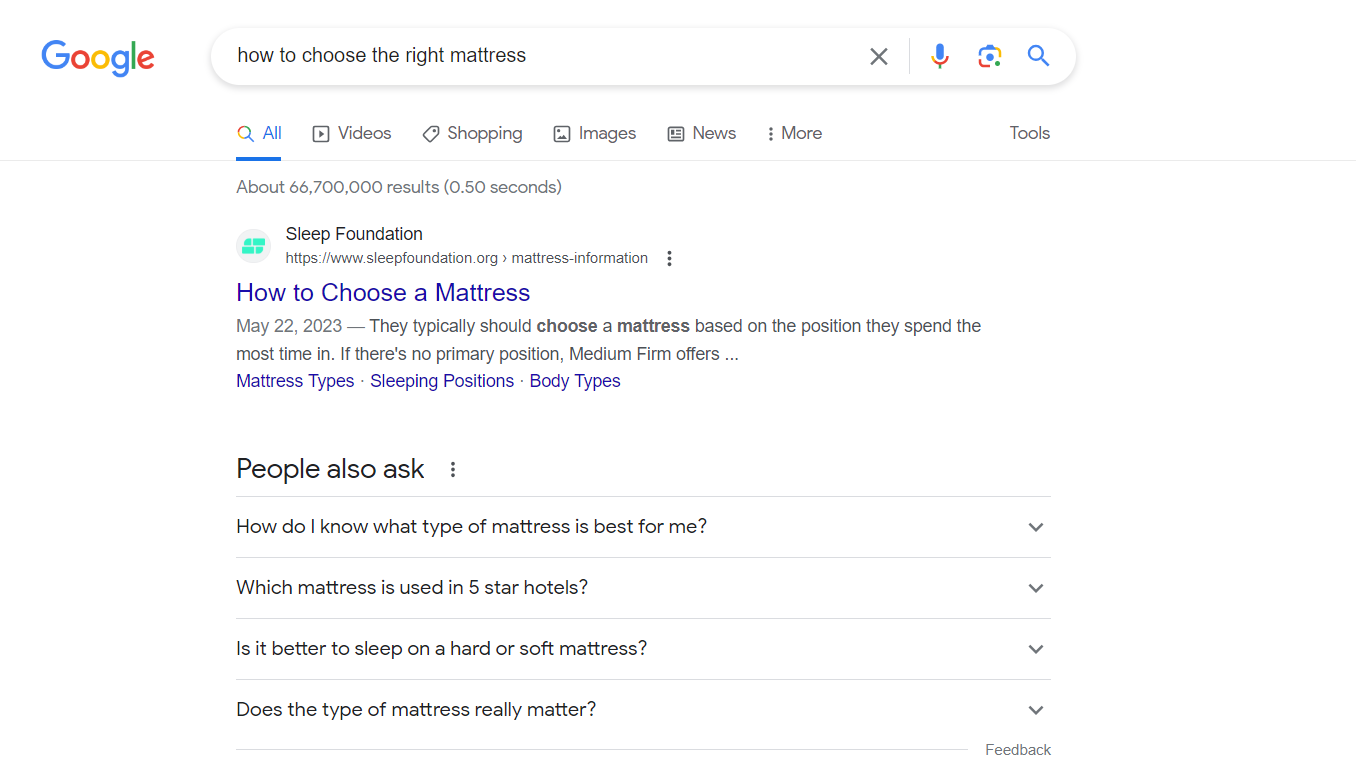Screen dimensions: 1356x772
Task: Click the search magnifying glass icon
Action: click(1038, 56)
